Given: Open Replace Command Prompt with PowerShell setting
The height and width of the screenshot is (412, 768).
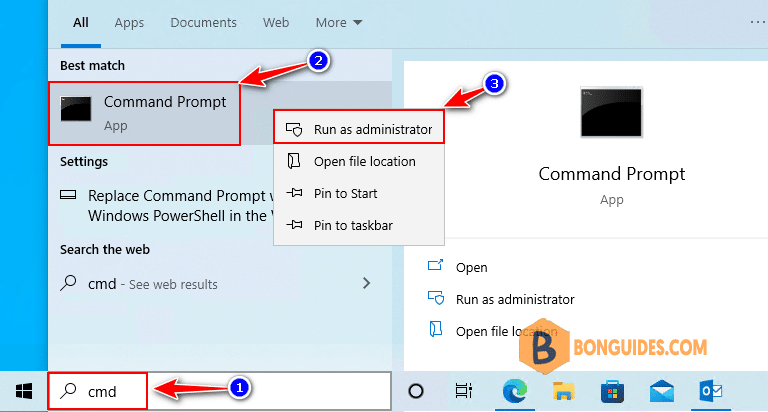Looking at the screenshot, I should click(x=167, y=206).
